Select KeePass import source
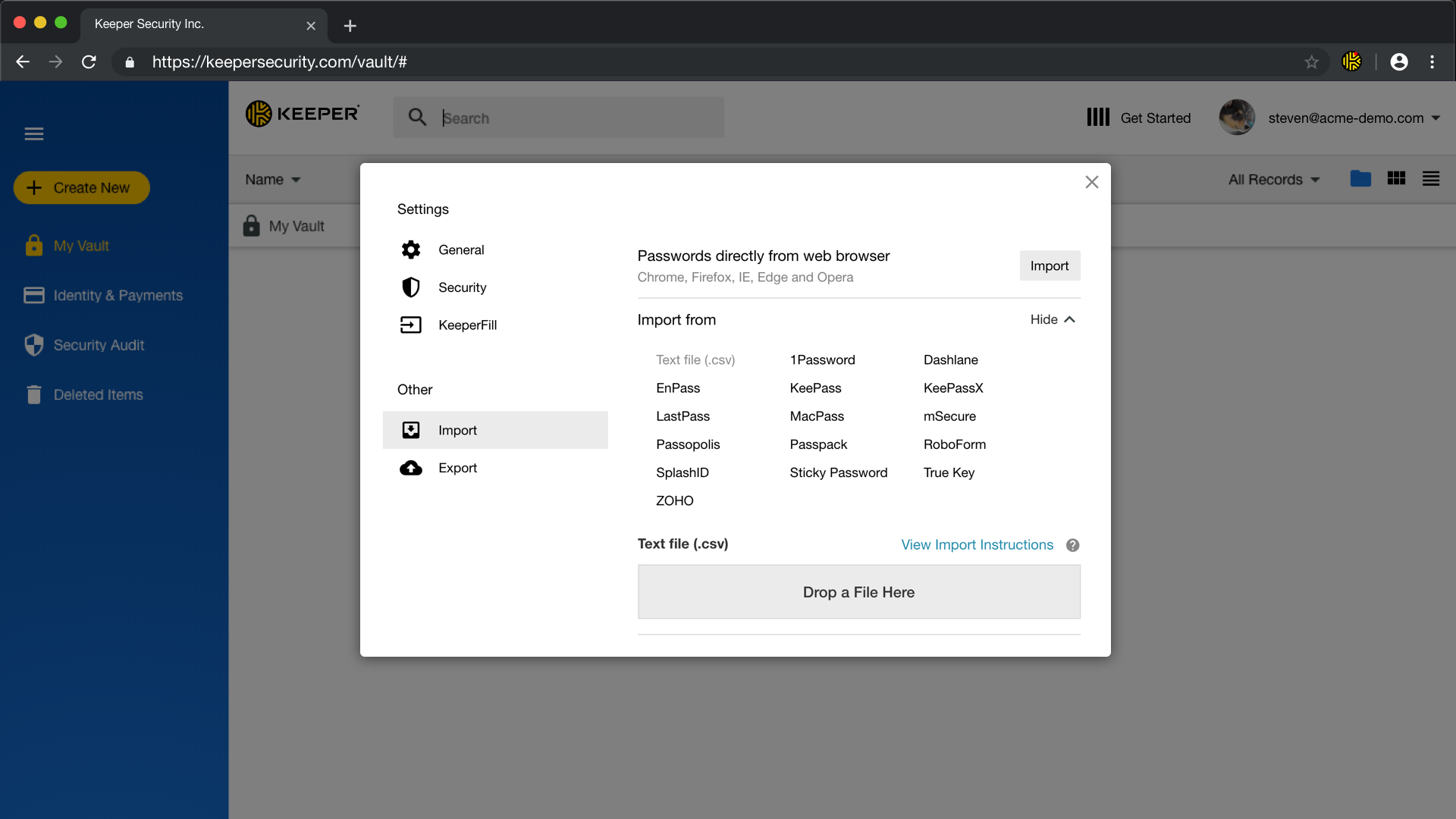Image resolution: width=1456 pixels, height=819 pixels. (815, 388)
